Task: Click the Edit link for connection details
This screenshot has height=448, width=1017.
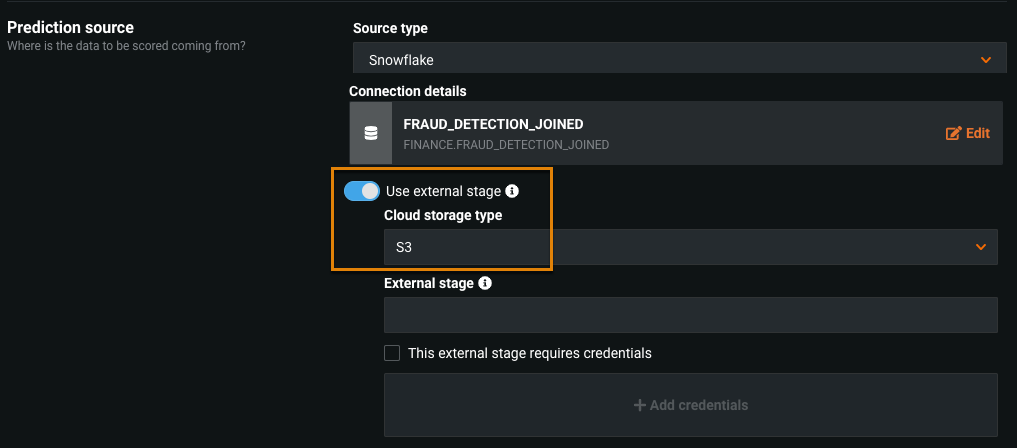Action: click(x=976, y=133)
